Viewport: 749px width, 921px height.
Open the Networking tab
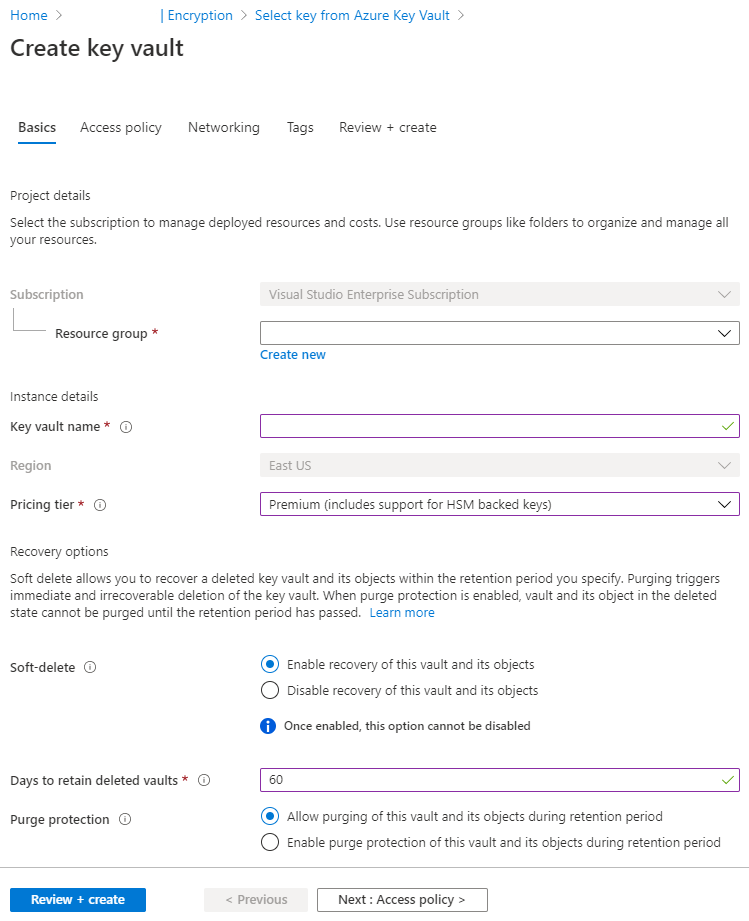224,127
